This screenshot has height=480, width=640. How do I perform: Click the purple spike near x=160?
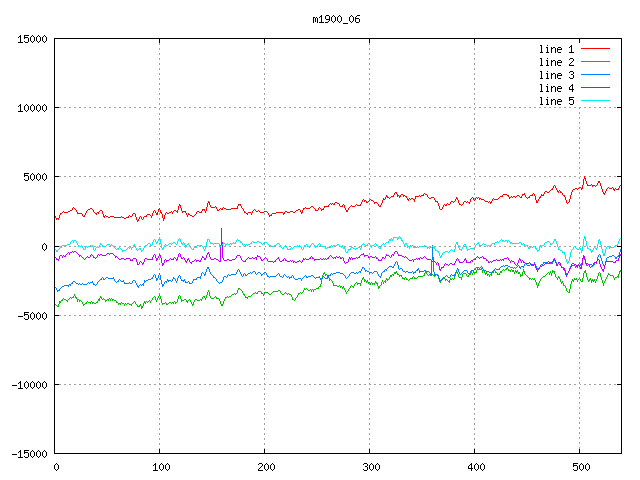tap(221, 244)
